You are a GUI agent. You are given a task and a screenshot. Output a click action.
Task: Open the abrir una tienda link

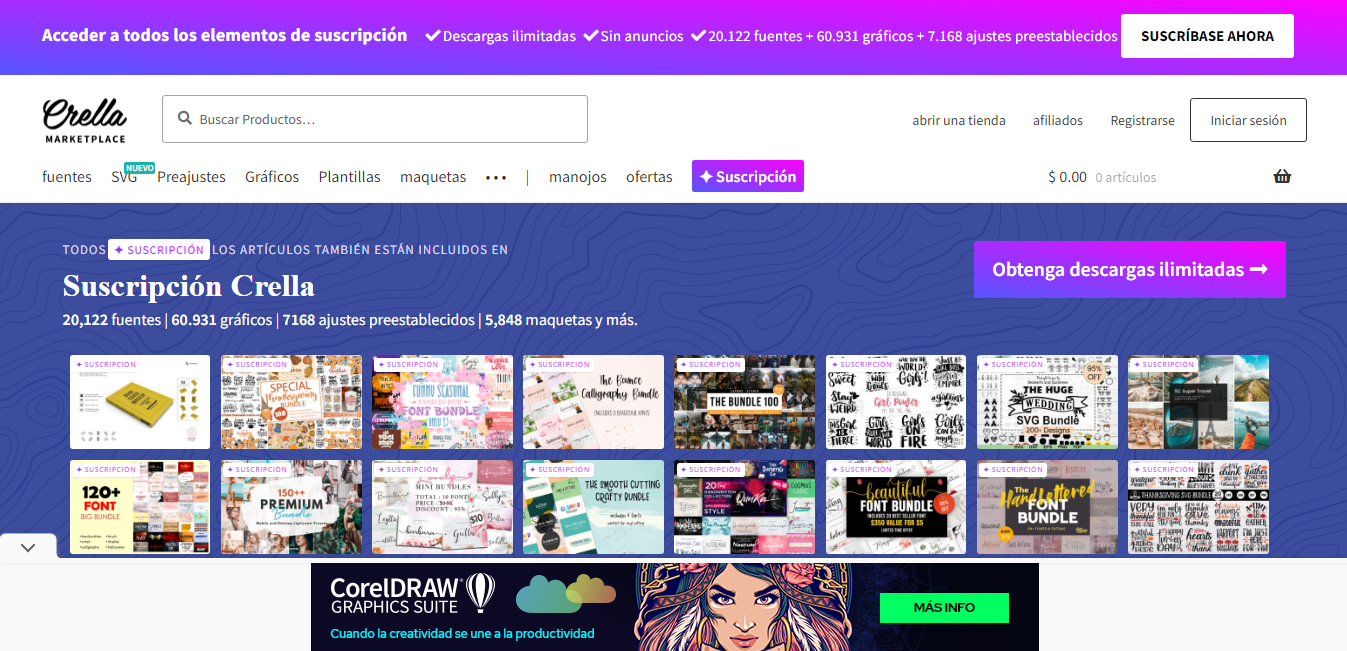959,120
